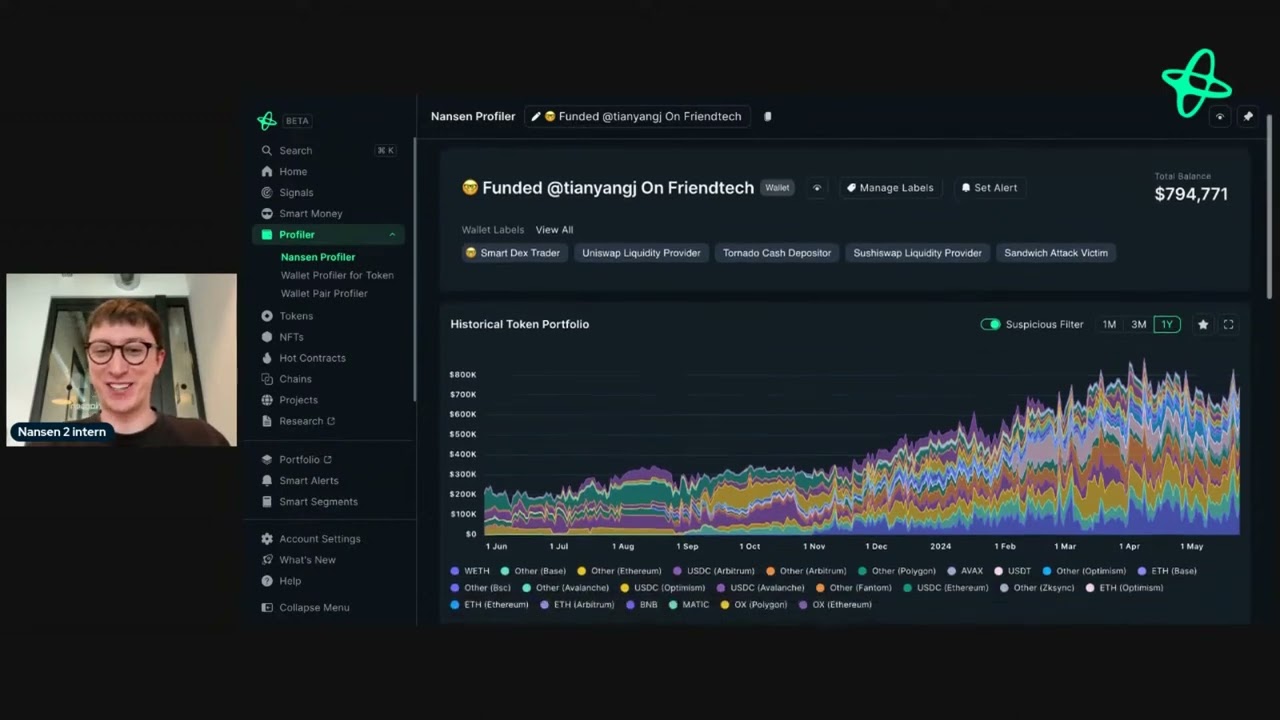
Task: Click the Other (Fantom) legend color dot
Action: [x=820, y=588]
